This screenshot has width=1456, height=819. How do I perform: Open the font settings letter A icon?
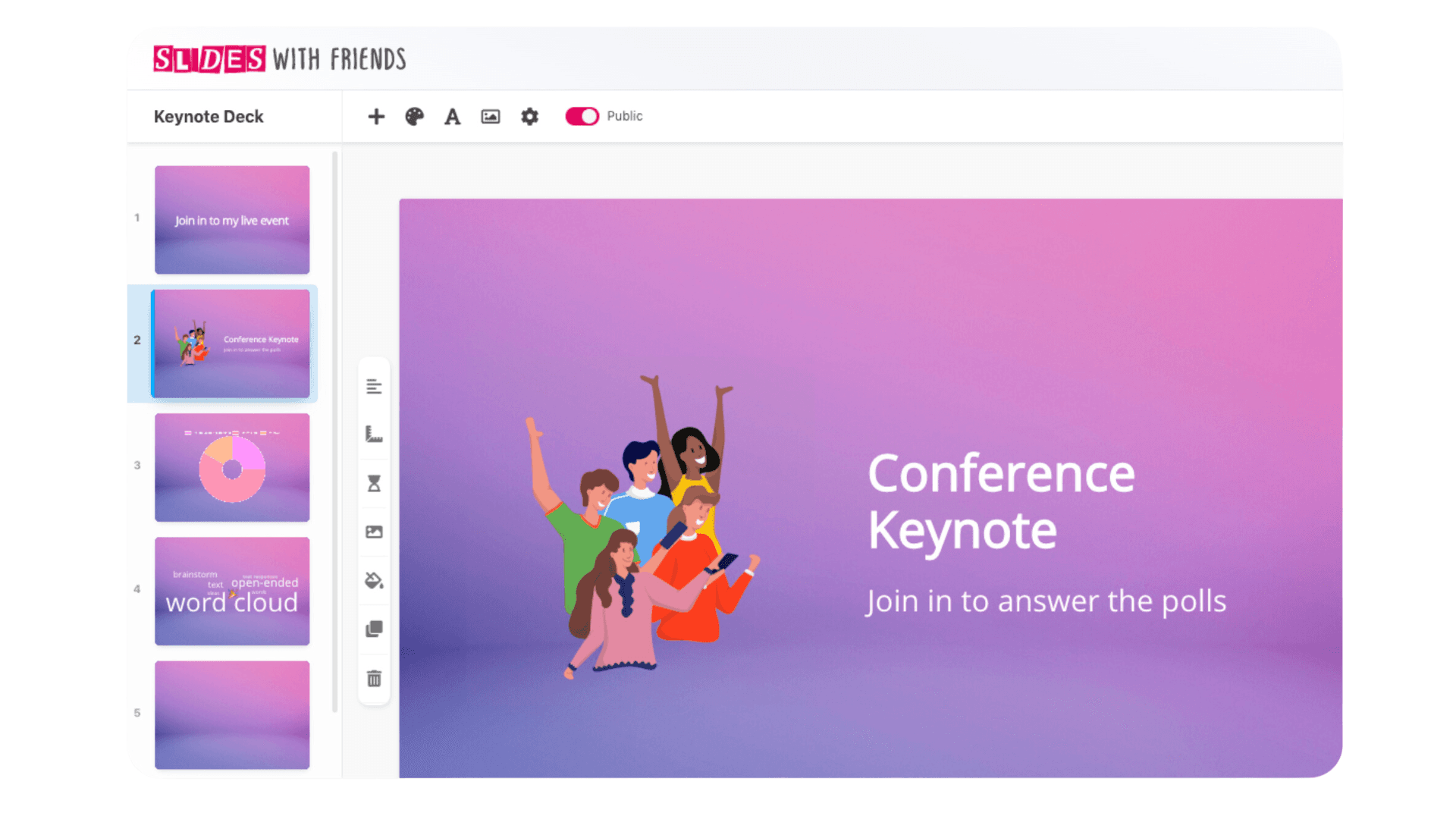coord(453,117)
